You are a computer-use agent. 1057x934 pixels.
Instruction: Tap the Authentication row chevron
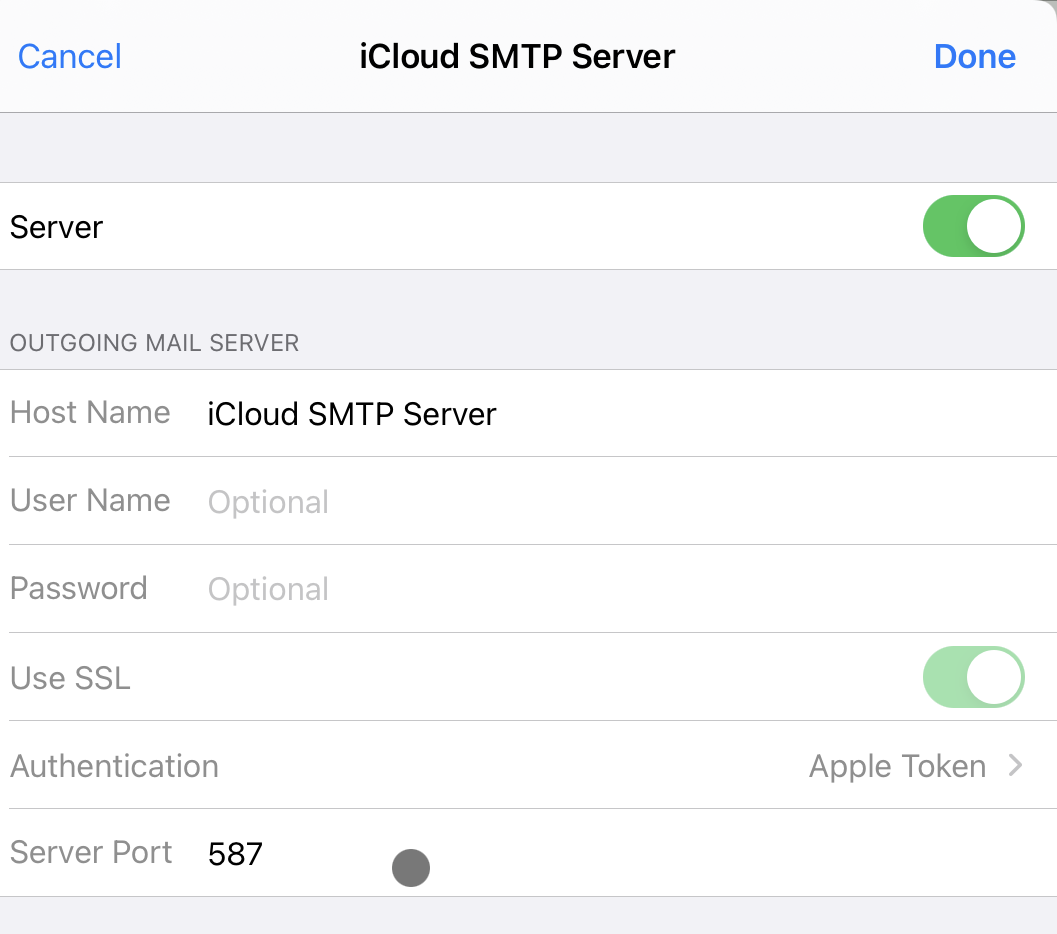(x=1015, y=765)
